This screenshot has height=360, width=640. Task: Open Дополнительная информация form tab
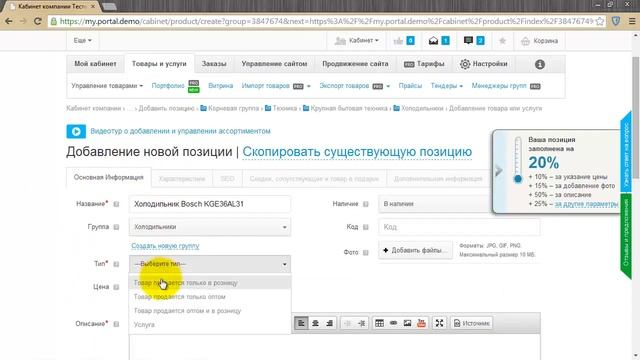coord(438,179)
